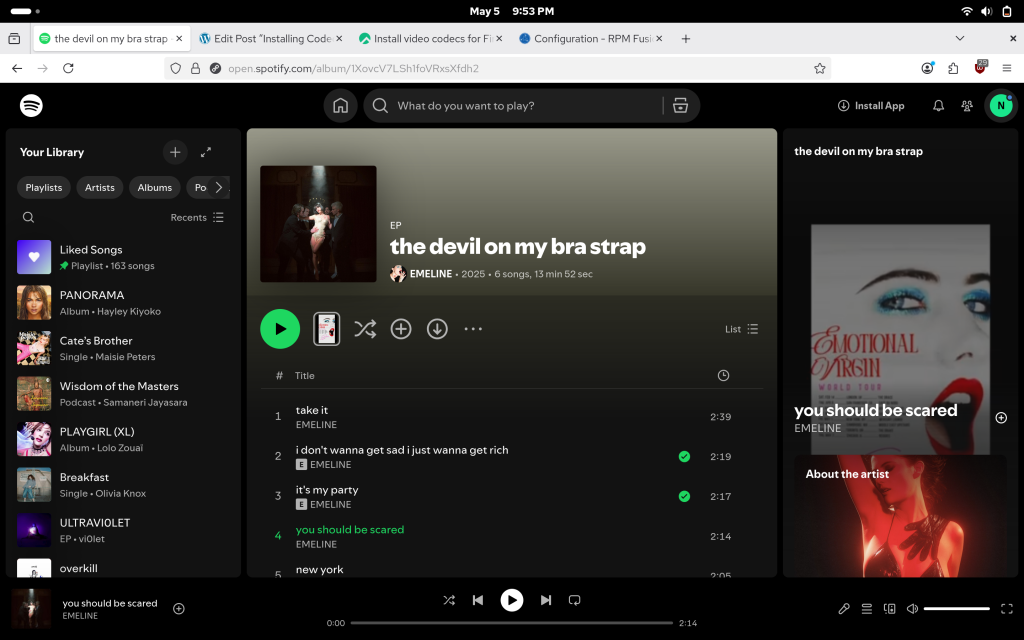Select track take it
The image size is (1024, 640).
coord(512,417)
